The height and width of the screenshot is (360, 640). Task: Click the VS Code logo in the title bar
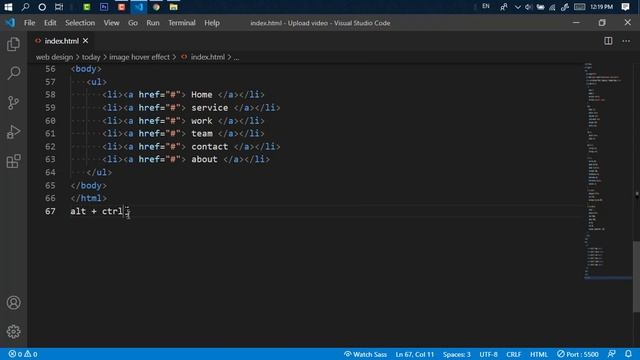10,23
